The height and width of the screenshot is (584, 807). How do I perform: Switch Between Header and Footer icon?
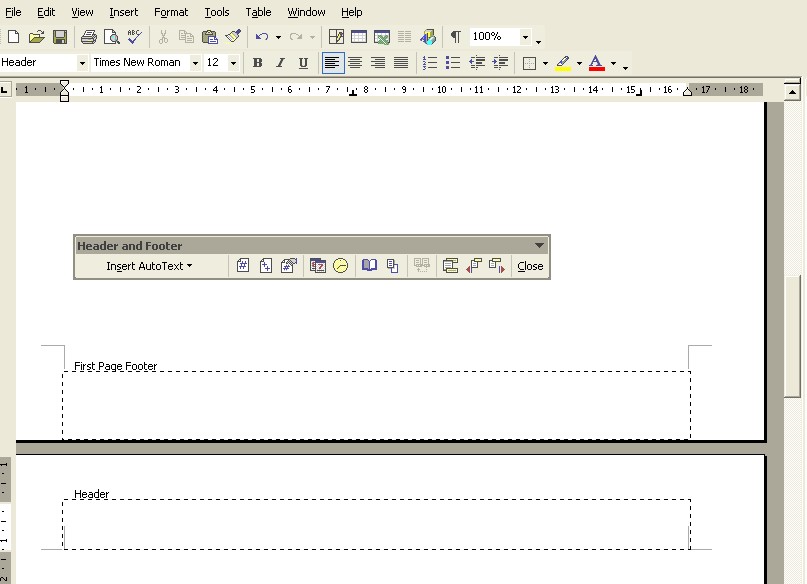pos(450,266)
